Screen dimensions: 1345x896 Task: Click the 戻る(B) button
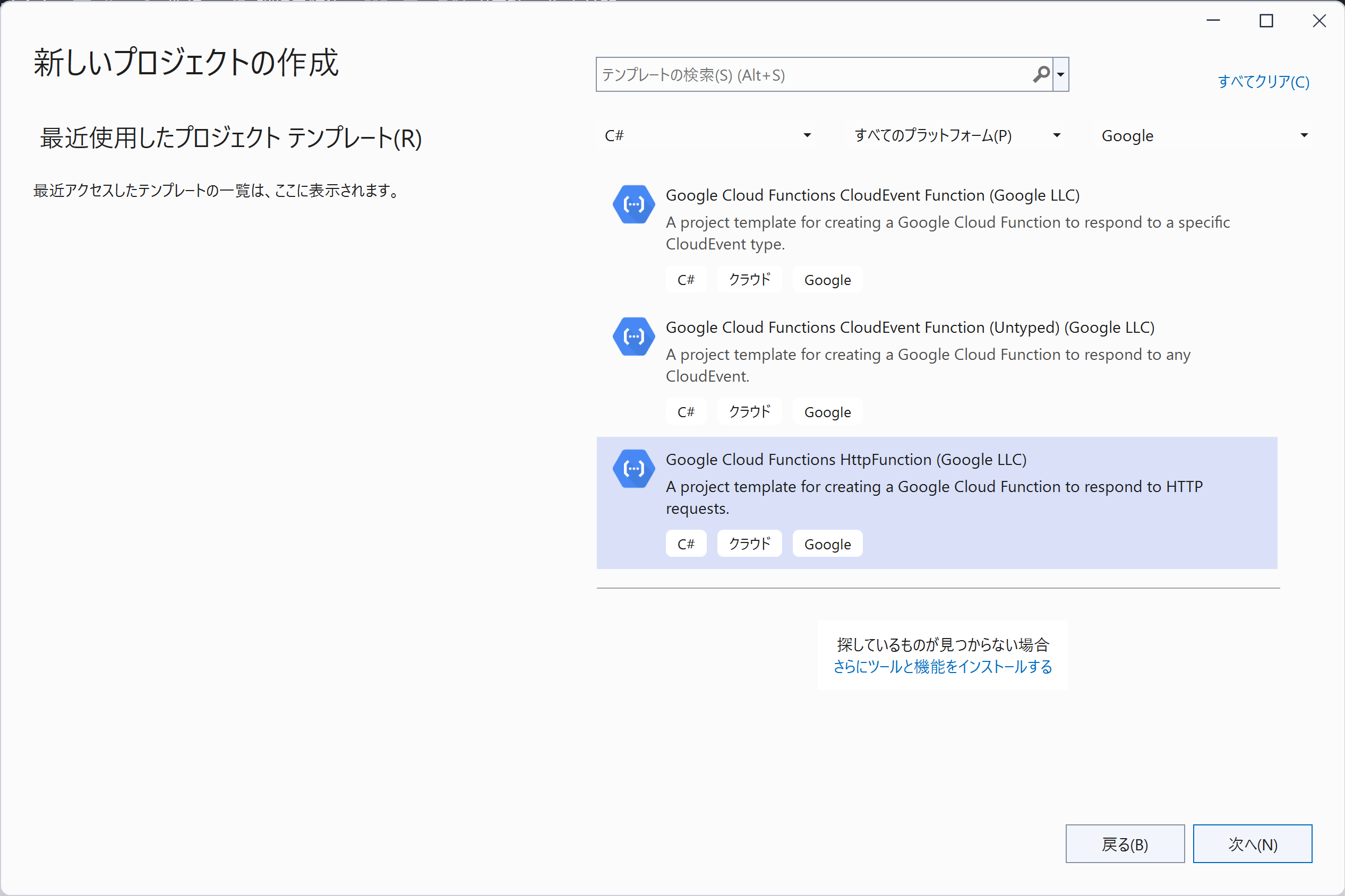click(x=1125, y=843)
